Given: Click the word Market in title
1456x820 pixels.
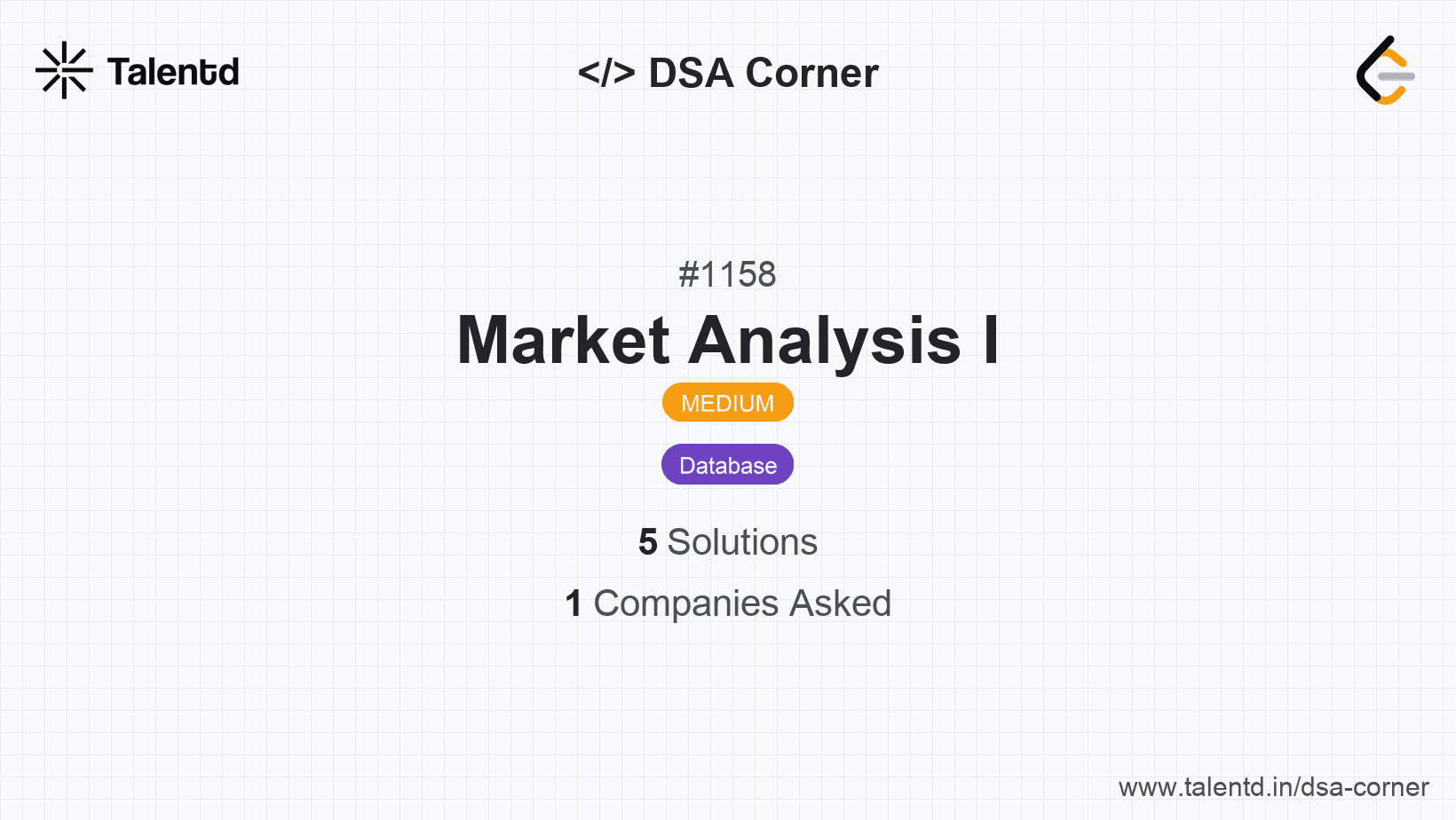Looking at the screenshot, I should (x=563, y=341).
